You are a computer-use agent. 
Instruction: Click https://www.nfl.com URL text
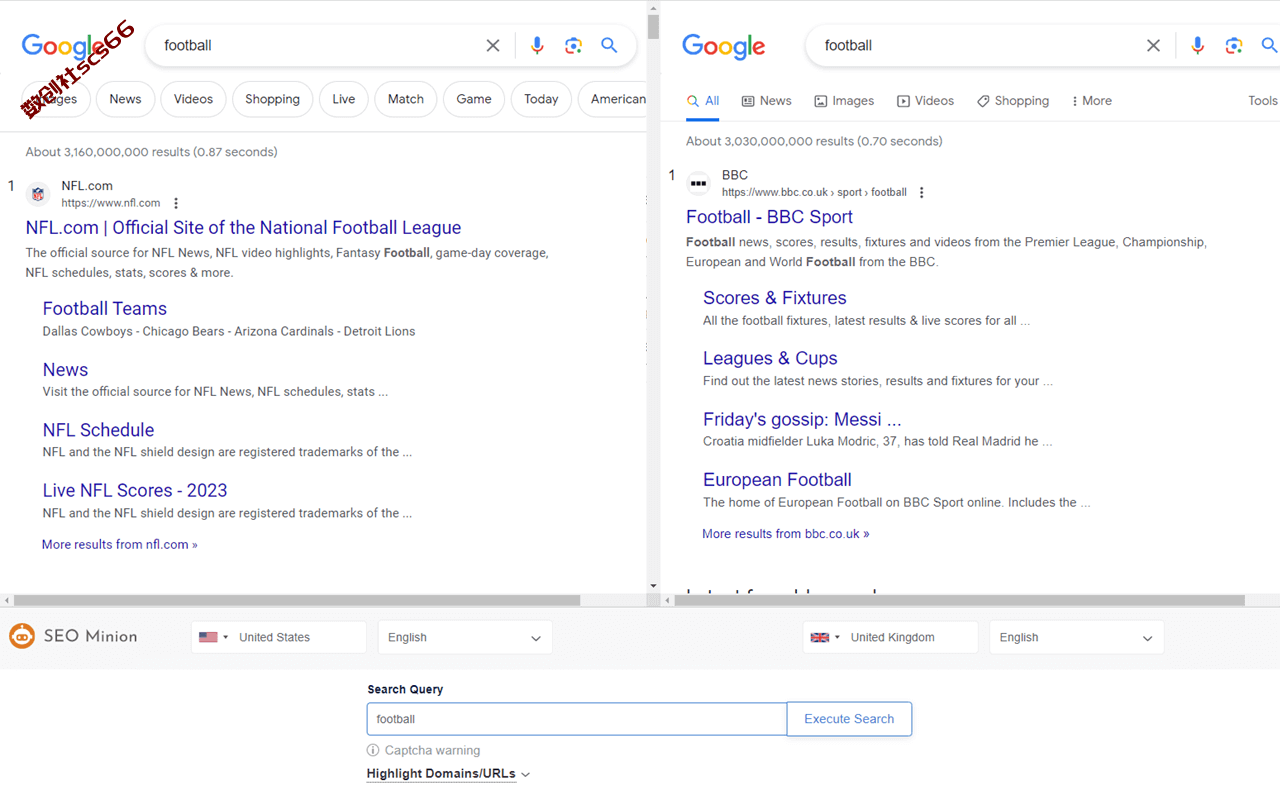(111, 203)
